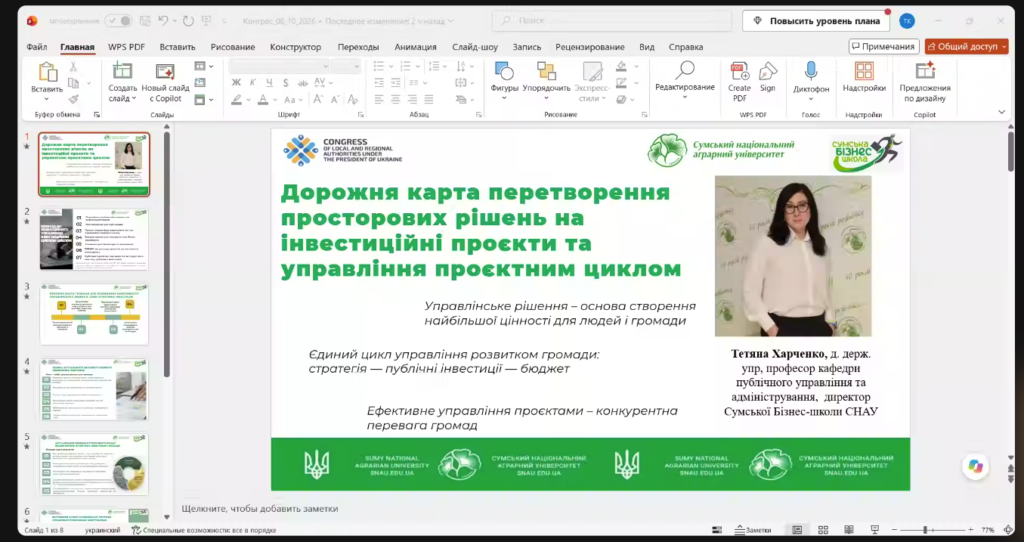Toggle the Заметки notes pane
The width and height of the screenshot is (1024, 542).
pyautogui.click(x=753, y=530)
